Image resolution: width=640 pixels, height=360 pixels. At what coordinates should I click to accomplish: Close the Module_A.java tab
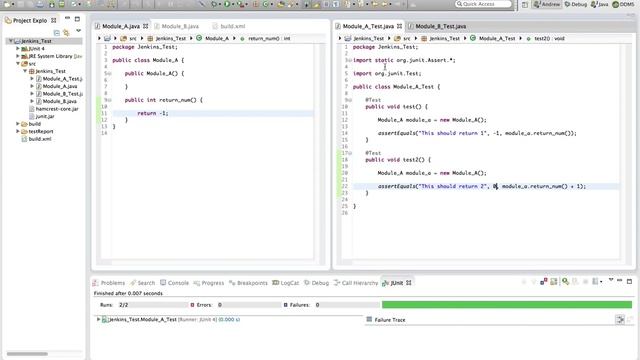tap(145, 26)
